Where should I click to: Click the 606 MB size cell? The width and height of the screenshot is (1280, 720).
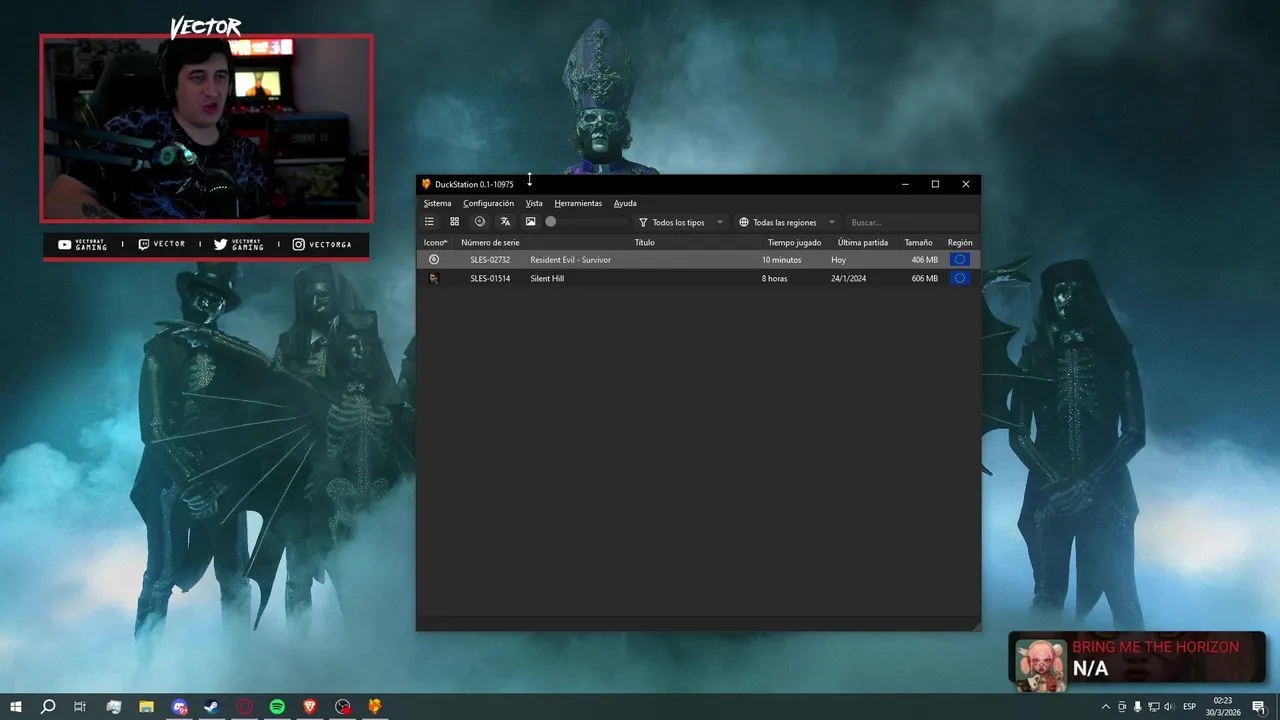pyautogui.click(x=925, y=278)
